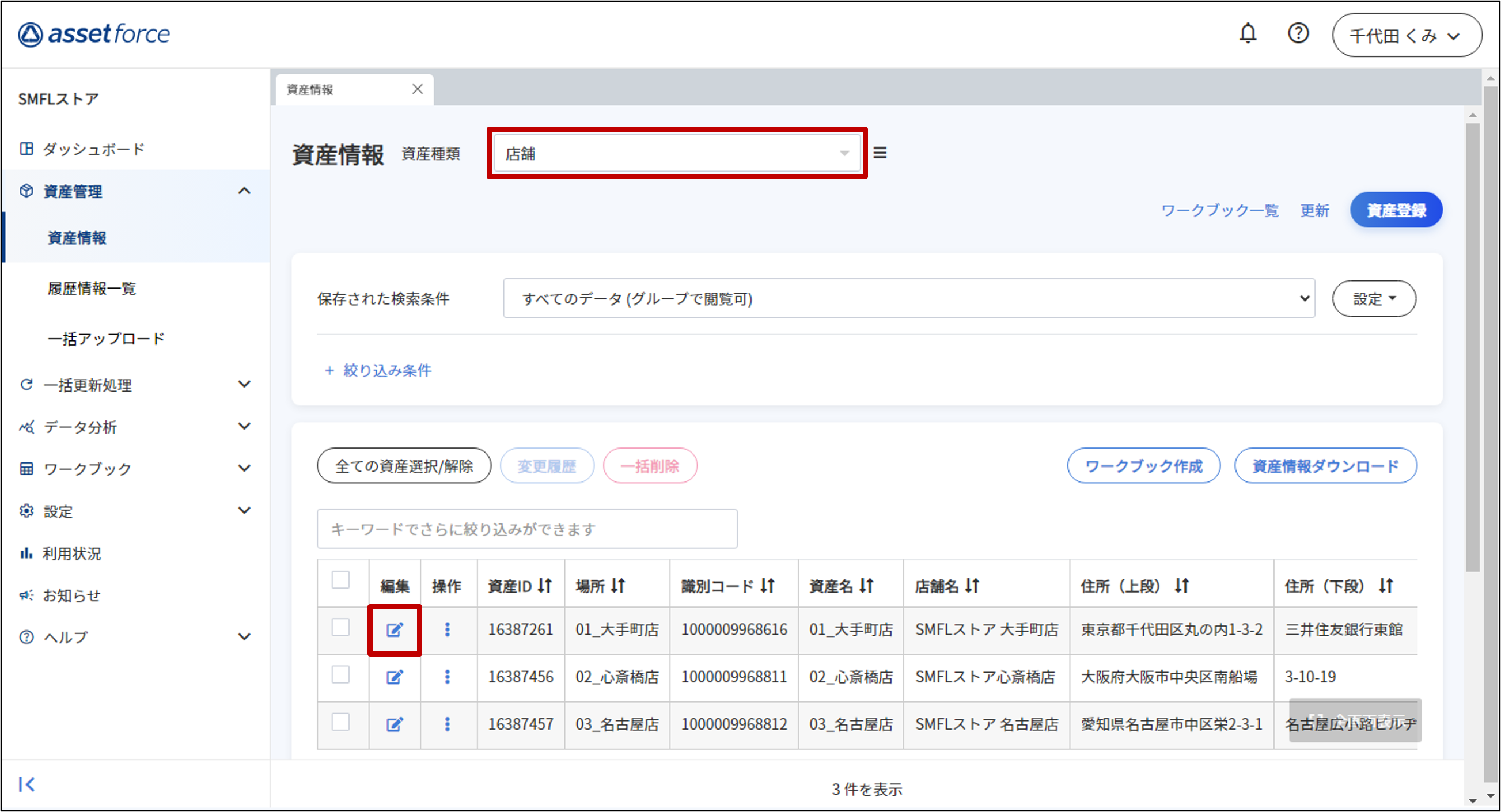Open the help question mark icon
The height and width of the screenshot is (812, 1501).
pyautogui.click(x=1298, y=34)
